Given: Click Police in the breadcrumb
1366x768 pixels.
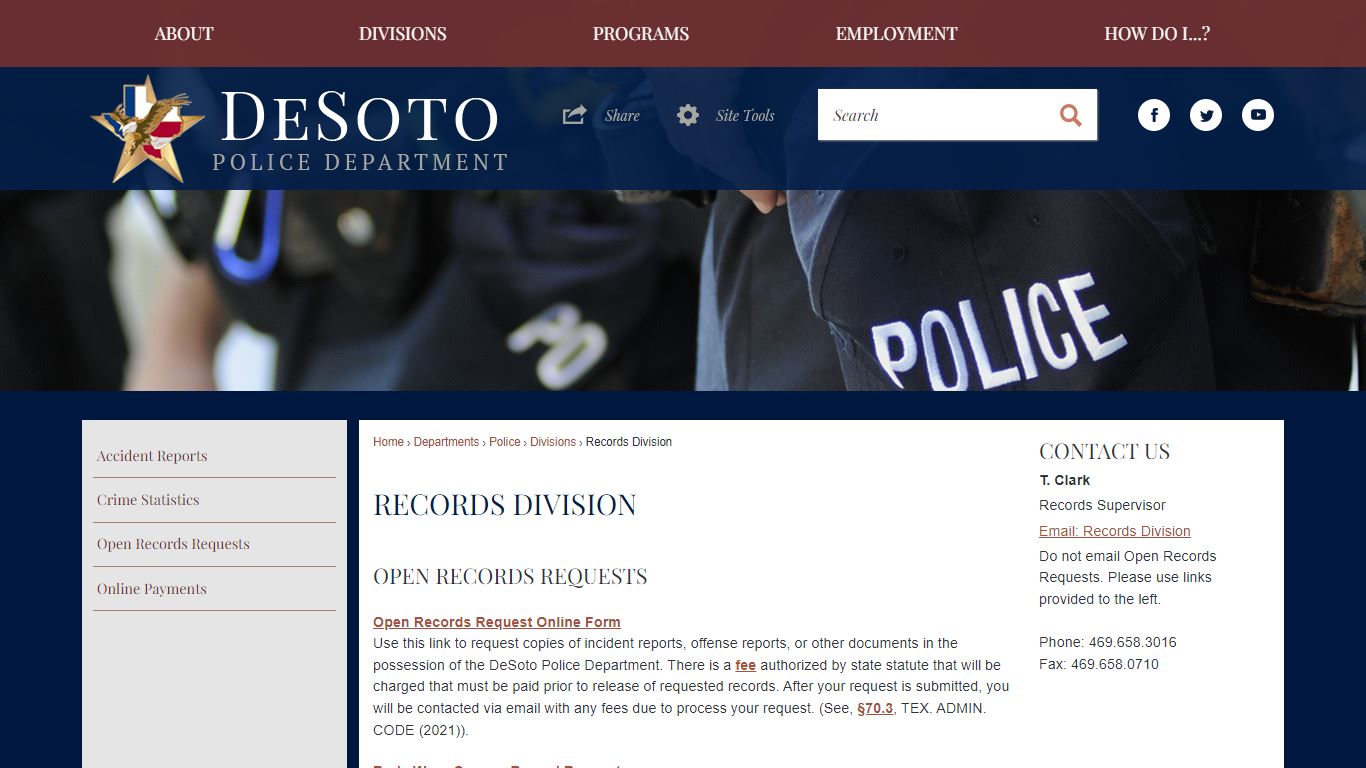Looking at the screenshot, I should [505, 442].
